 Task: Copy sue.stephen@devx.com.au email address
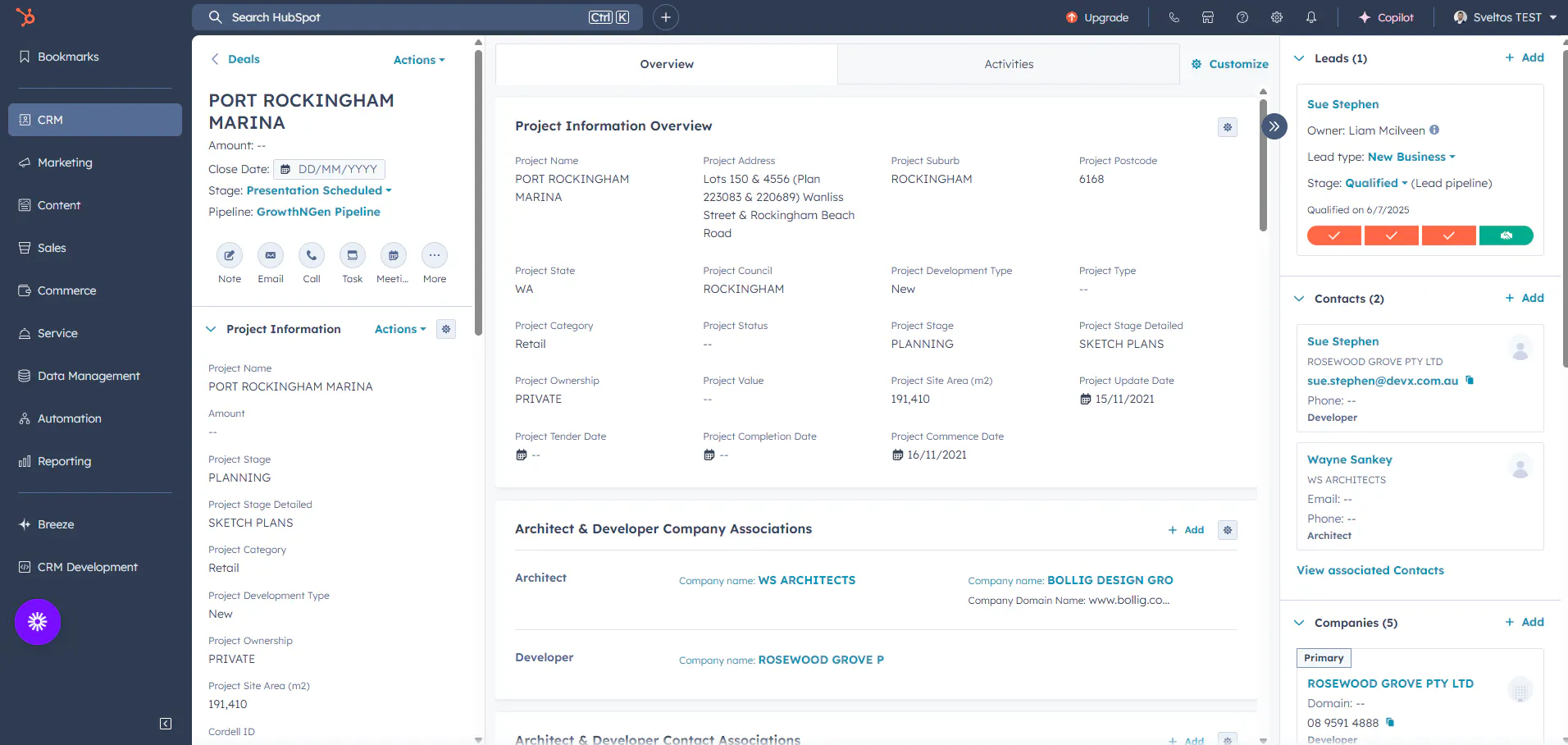point(1470,380)
